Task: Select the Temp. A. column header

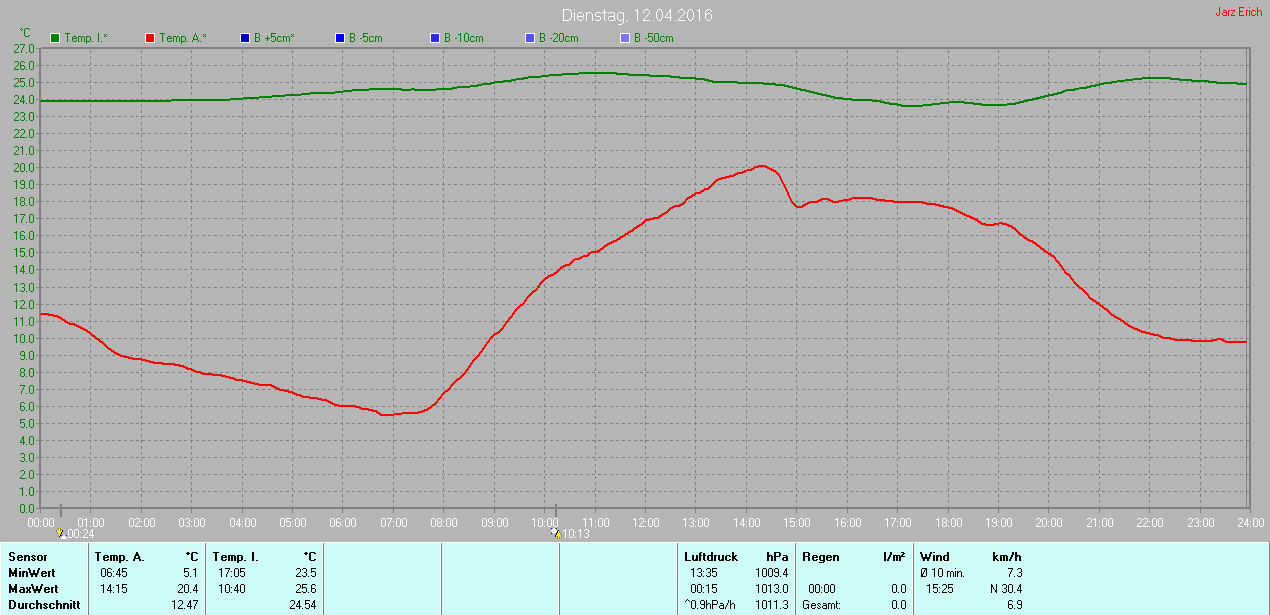Action: click(119, 556)
